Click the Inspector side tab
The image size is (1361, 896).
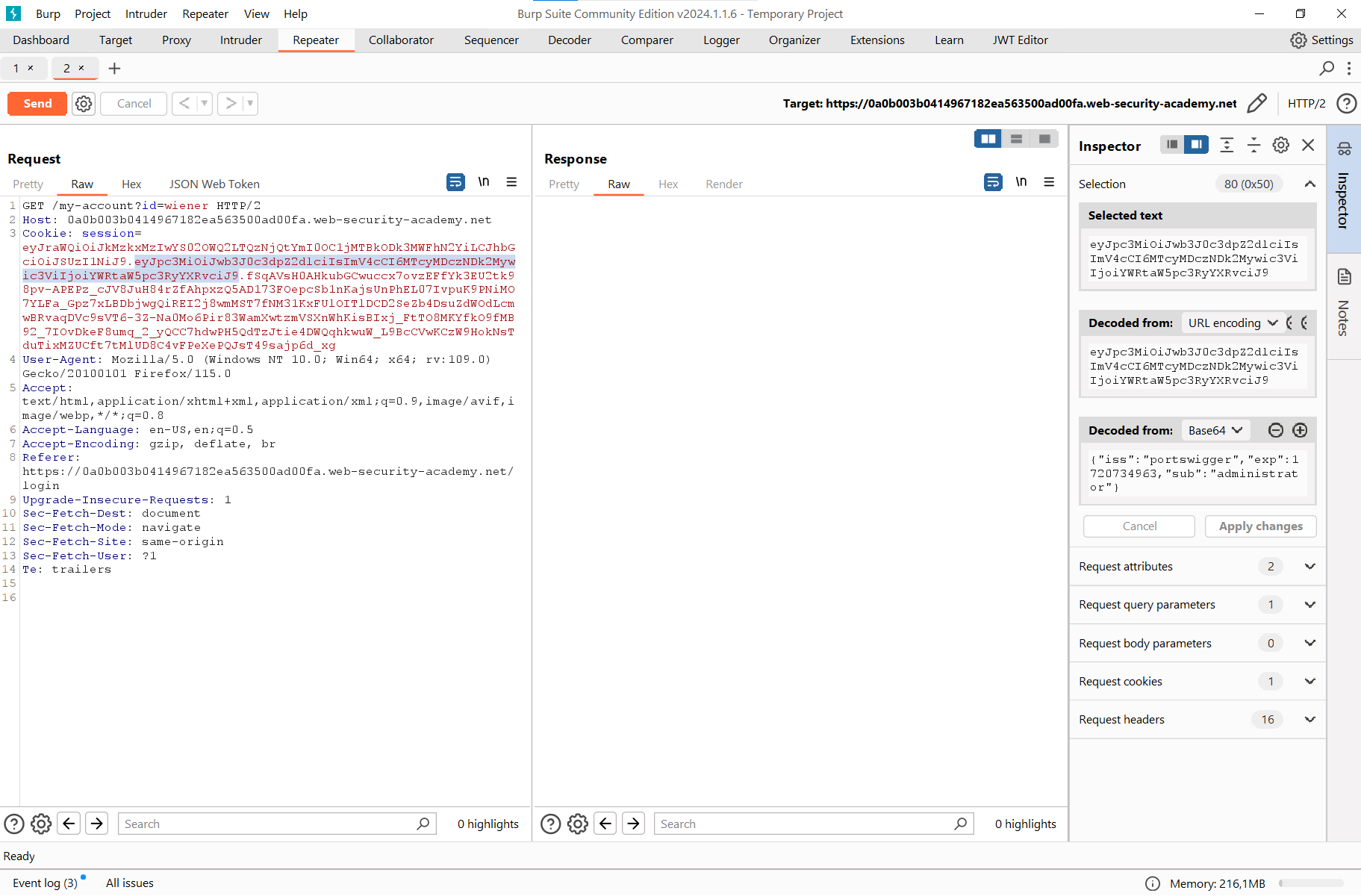[1344, 188]
